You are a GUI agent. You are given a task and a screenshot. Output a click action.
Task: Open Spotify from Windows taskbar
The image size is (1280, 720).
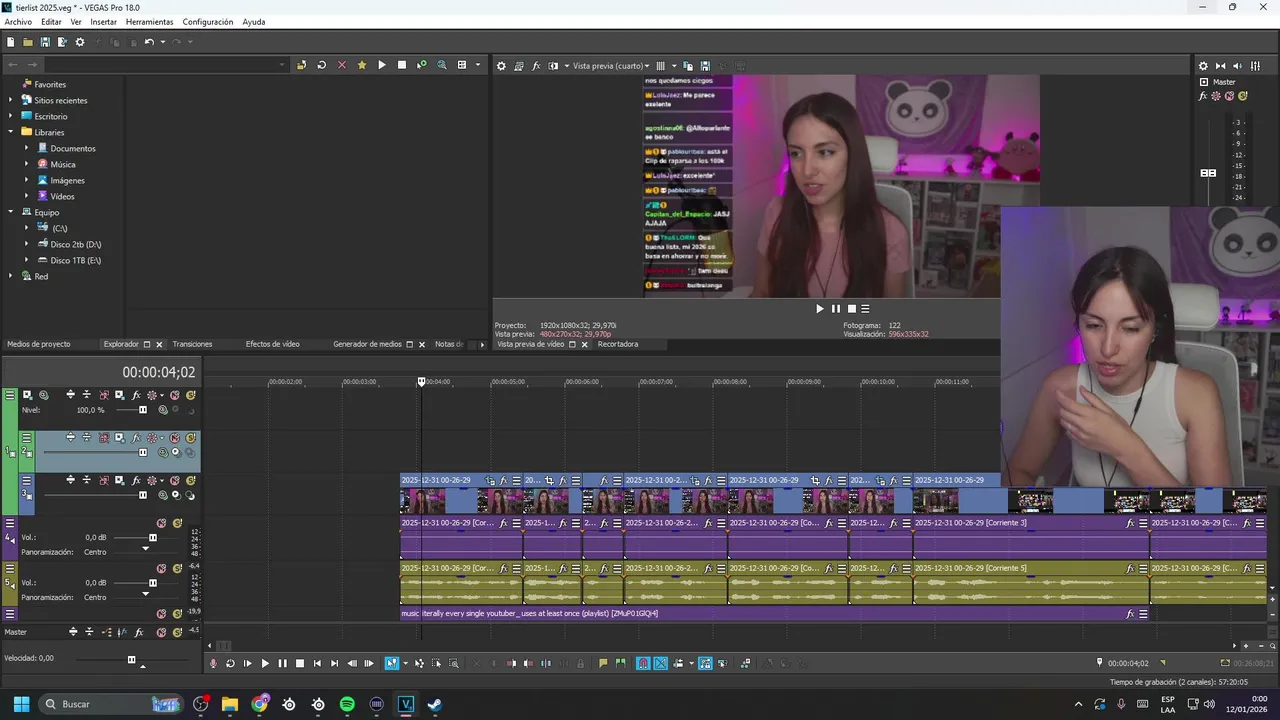[x=347, y=704]
